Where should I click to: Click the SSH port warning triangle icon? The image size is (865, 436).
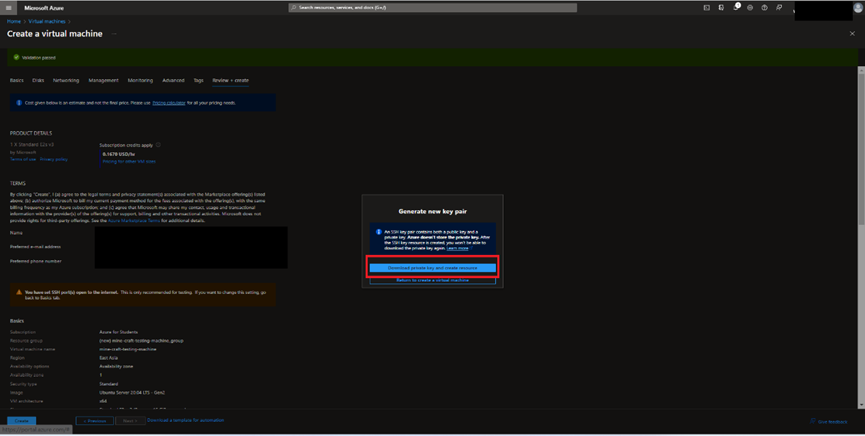tap(19, 293)
